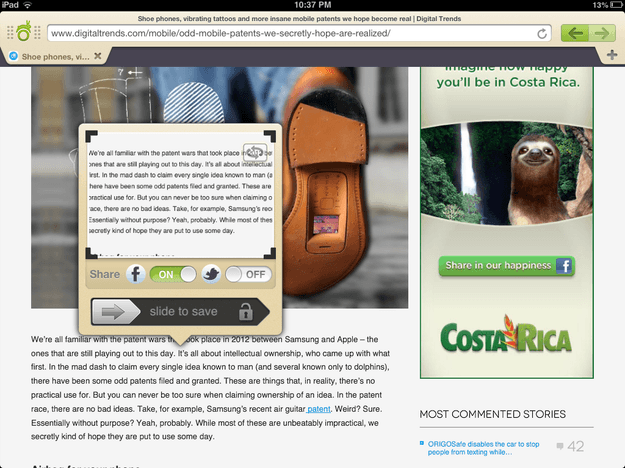Tap the green Springpad bird logo icon
625x468 pixels.
tap(24, 32)
